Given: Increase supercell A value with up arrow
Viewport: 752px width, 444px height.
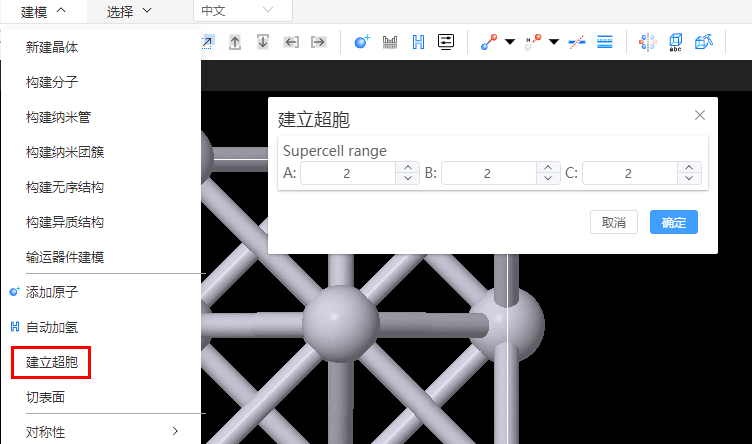Looking at the screenshot, I should pyautogui.click(x=408, y=168).
